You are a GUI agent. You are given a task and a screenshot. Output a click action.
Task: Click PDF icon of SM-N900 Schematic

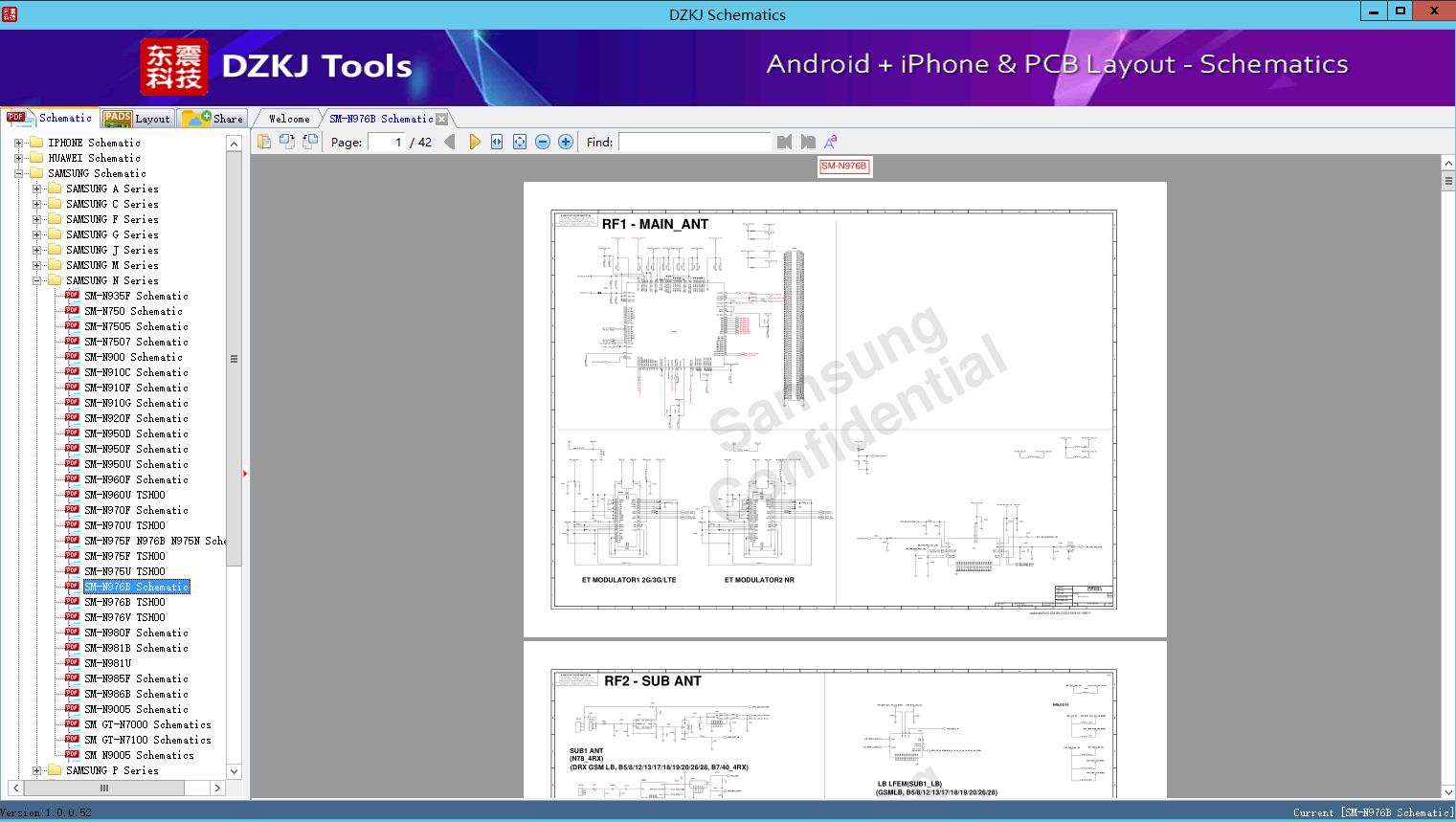click(x=73, y=357)
